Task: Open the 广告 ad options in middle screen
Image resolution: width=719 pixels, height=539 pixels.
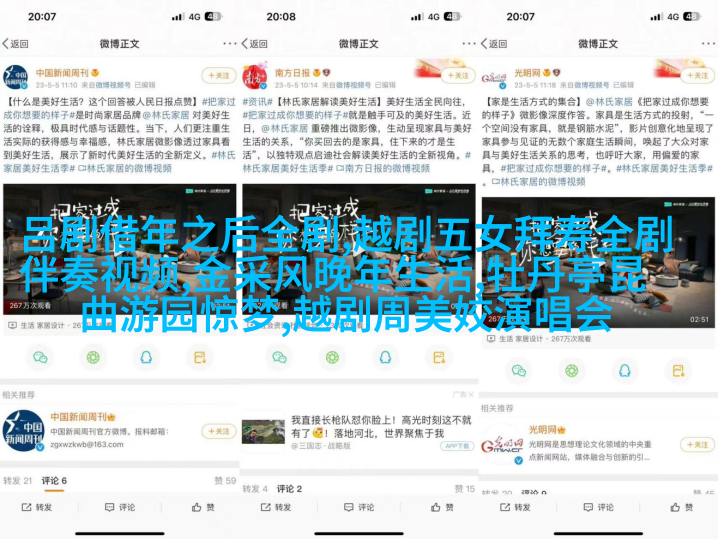Action: coord(462,394)
